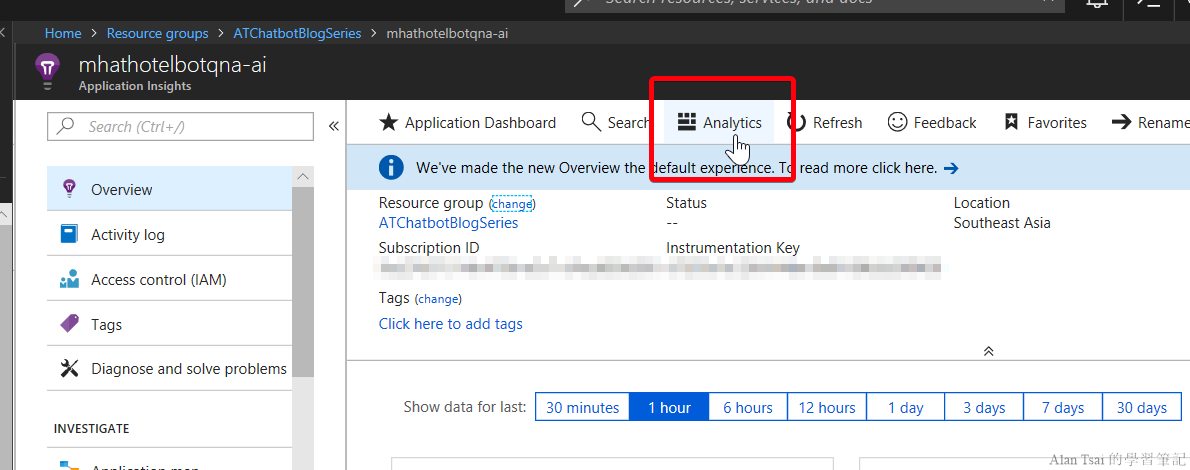Viewport: 1190px width, 470px height.
Task: Click the Southeast Asia location value
Action: point(1002,223)
